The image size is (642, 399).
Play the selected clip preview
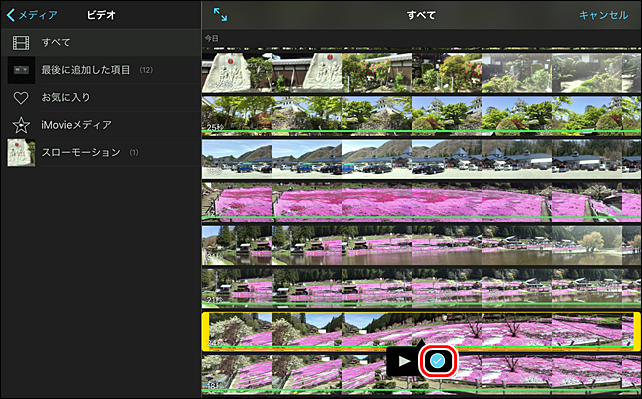(x=404, y=361)
